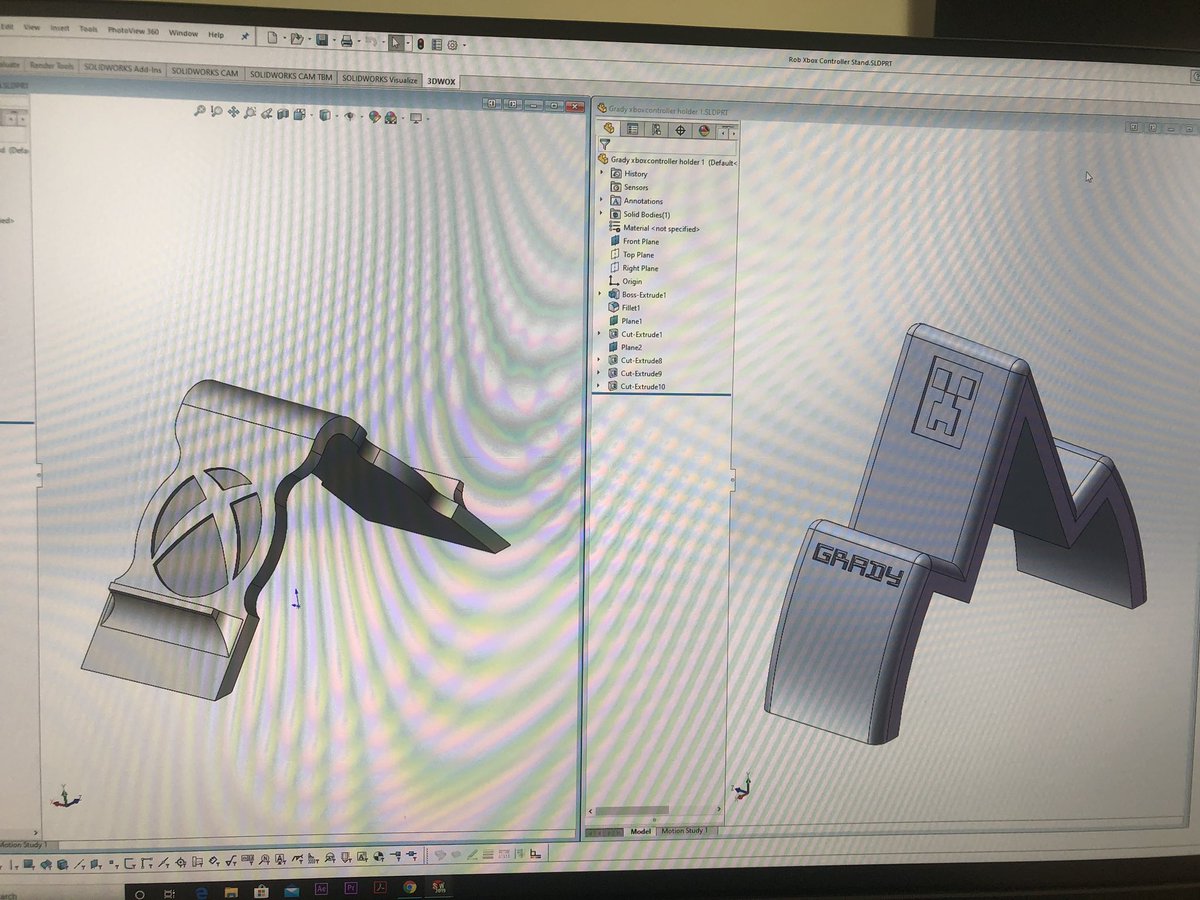Screen dimensions: 1200x900
Task: Expand the Cut-Extrude8 feature
Action: tap(598, 359)
